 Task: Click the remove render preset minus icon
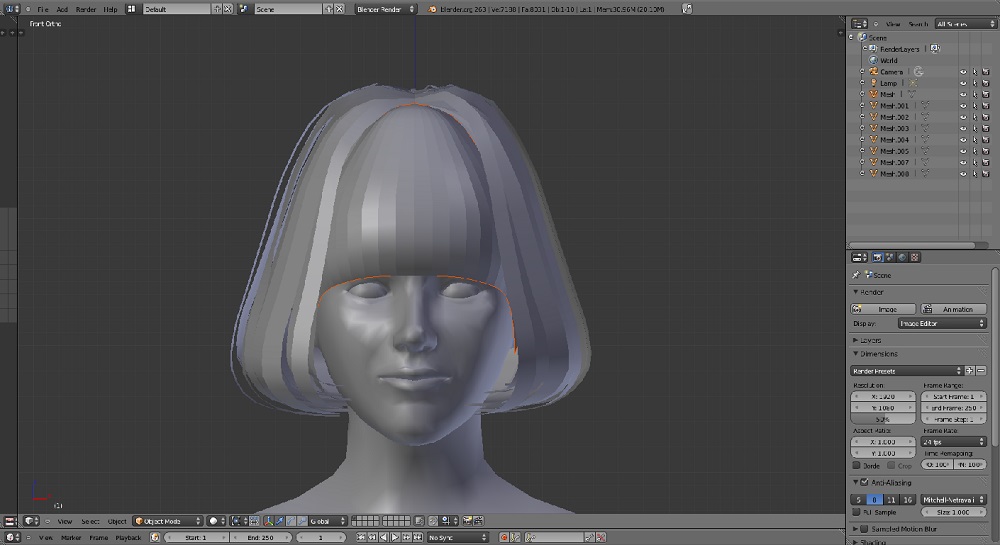pos(982,371)
